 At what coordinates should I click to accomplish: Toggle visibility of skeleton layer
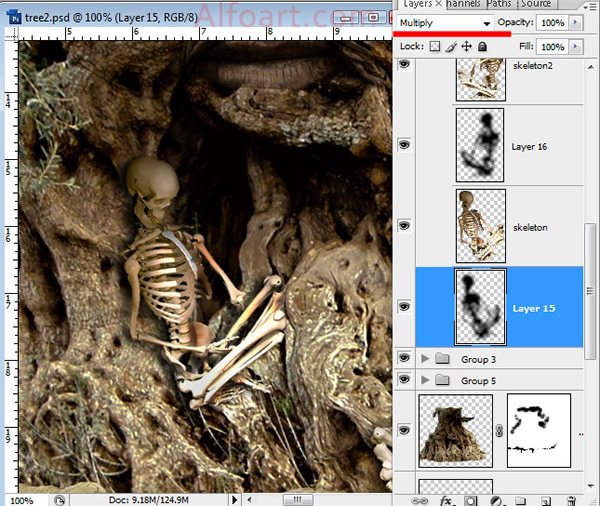click(405, 226)
